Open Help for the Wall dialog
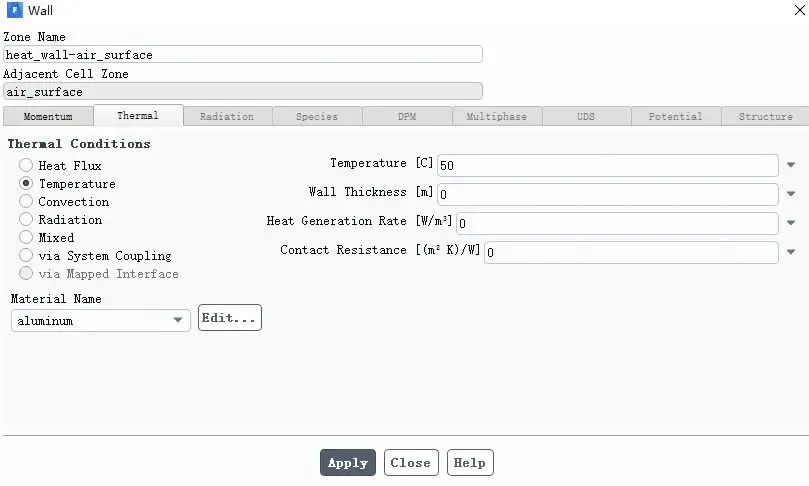Viewport: 809px width, 486px height. [x=470, y=463]
